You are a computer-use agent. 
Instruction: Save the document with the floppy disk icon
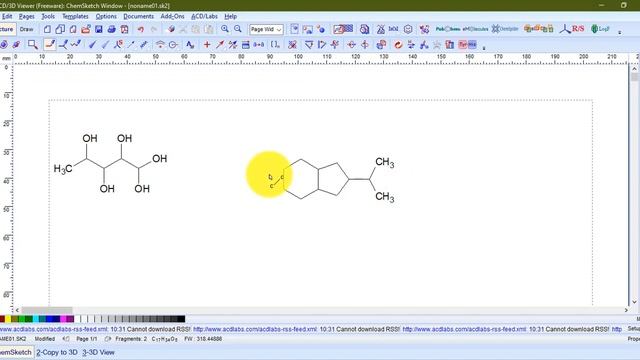(99, 29)
